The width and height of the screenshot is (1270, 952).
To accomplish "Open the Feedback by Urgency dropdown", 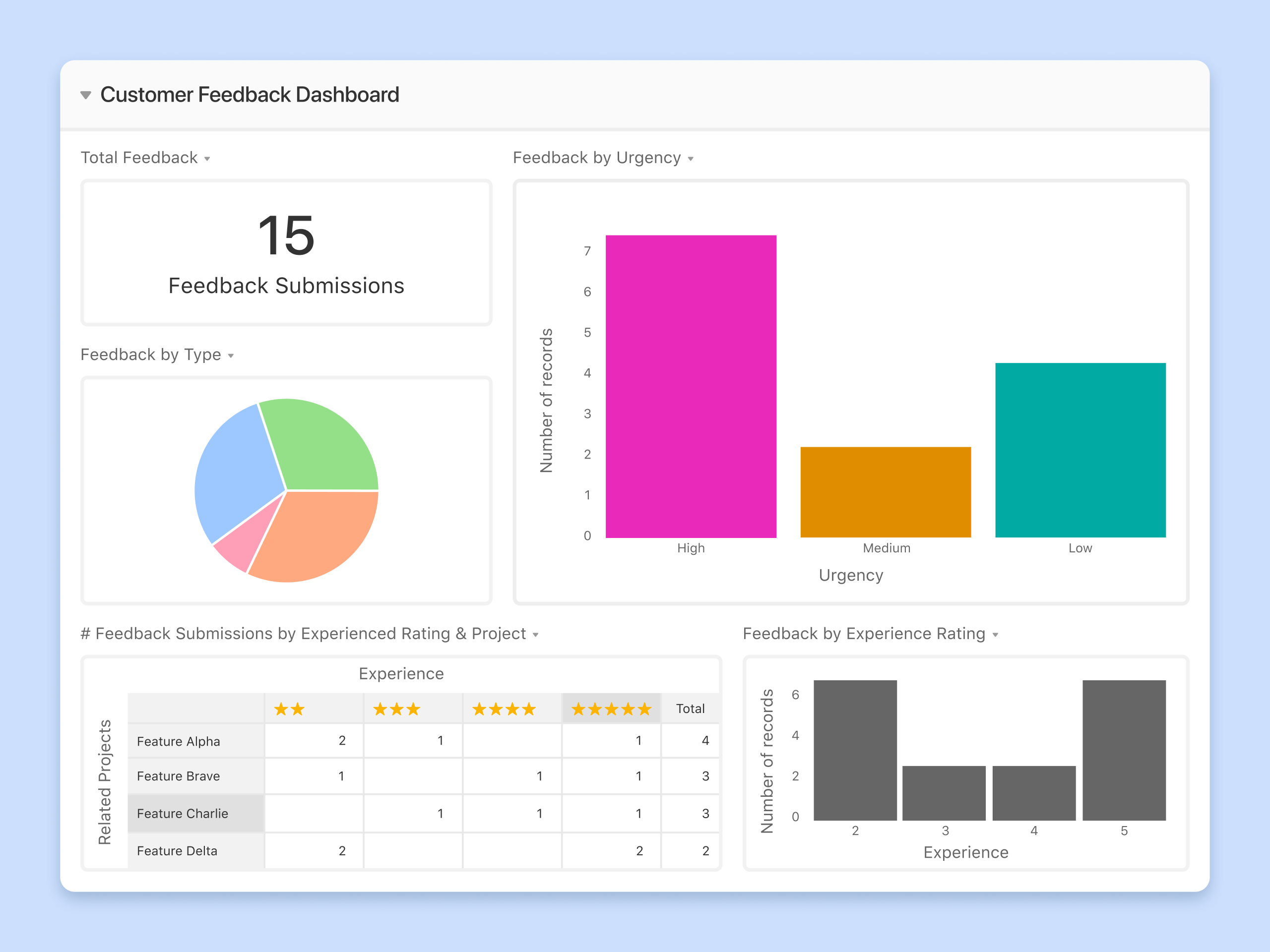I will (691, 159).
